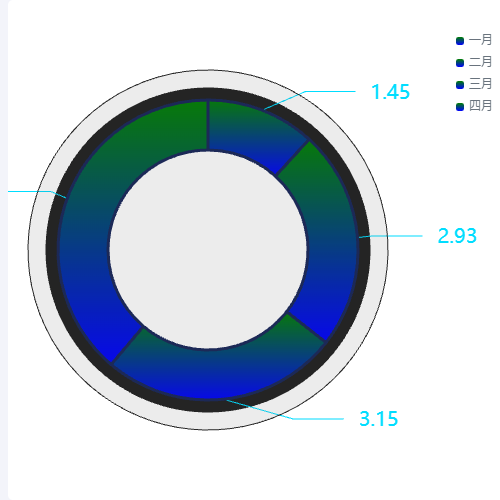
Task: Click the 四月 legend color marker
Action: click(460, 107)
